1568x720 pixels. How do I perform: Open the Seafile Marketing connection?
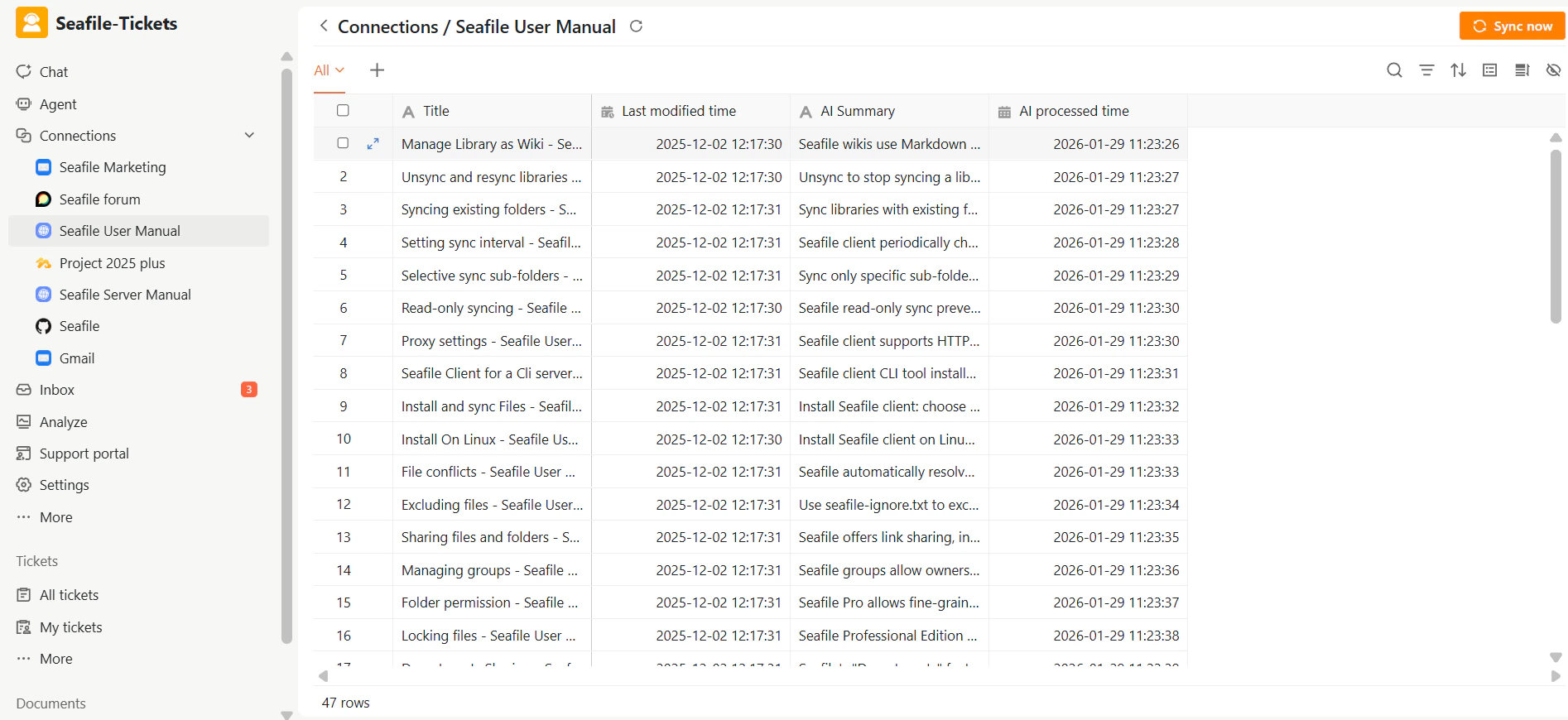click(x=138, y=167)
